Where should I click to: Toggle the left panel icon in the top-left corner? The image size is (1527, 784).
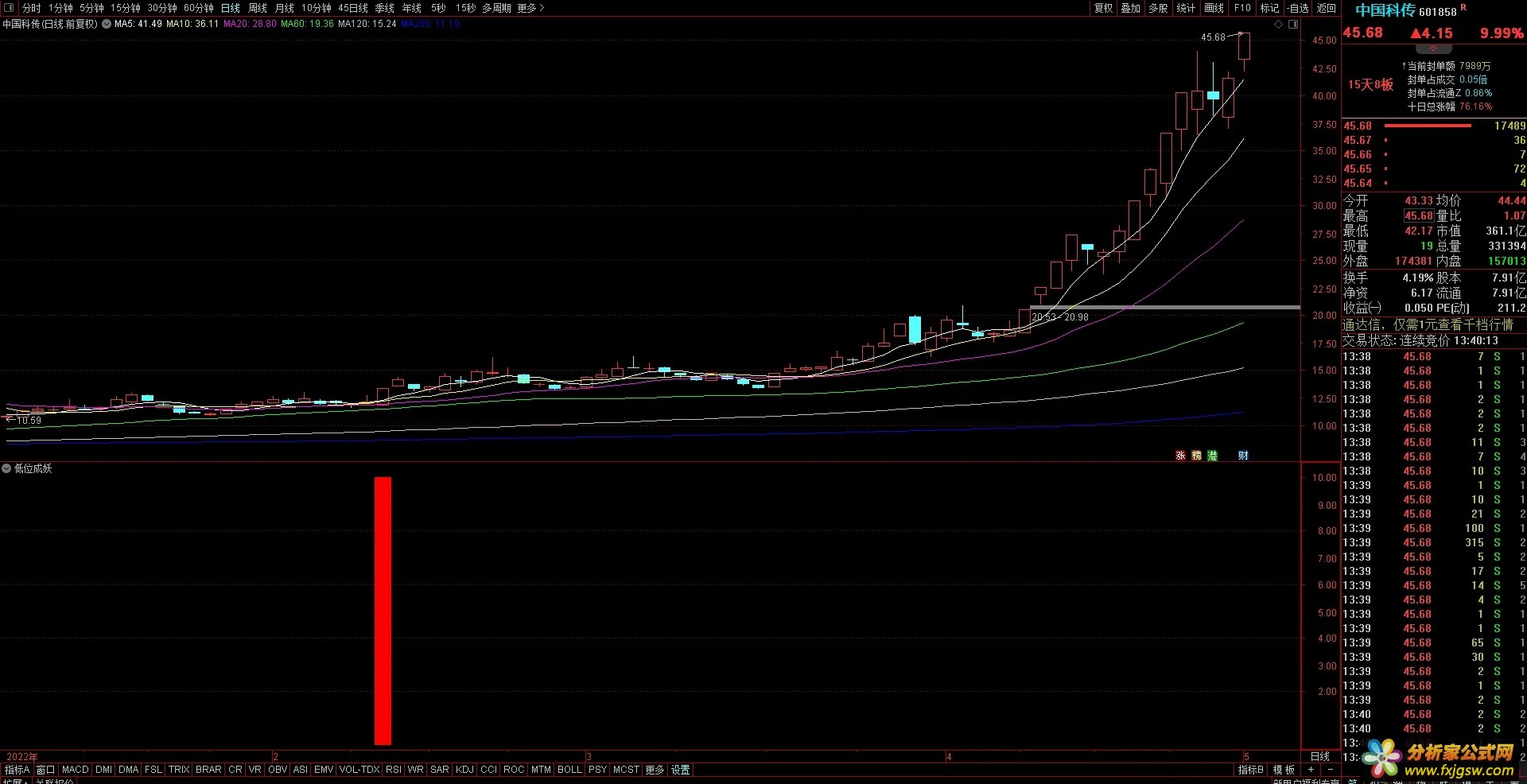(x=9, y=8)
